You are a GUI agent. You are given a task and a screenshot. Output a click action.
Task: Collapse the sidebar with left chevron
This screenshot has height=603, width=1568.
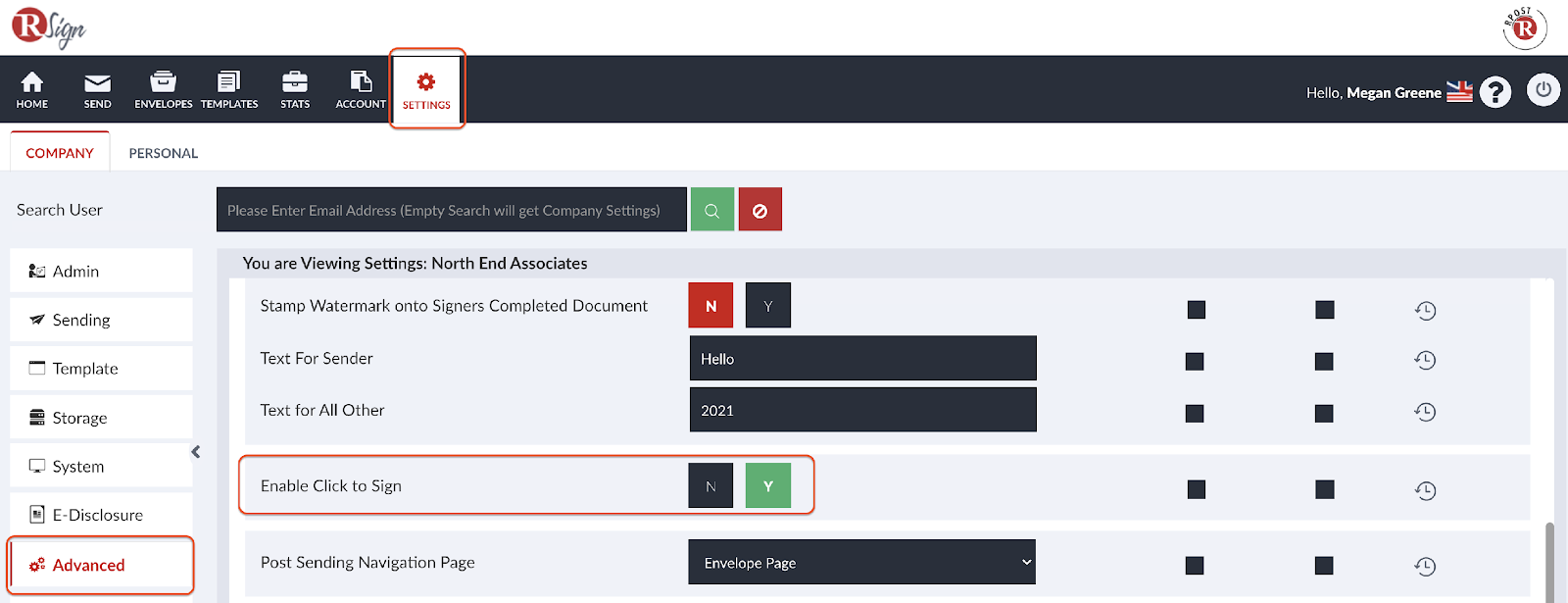[x=196, y=452]
